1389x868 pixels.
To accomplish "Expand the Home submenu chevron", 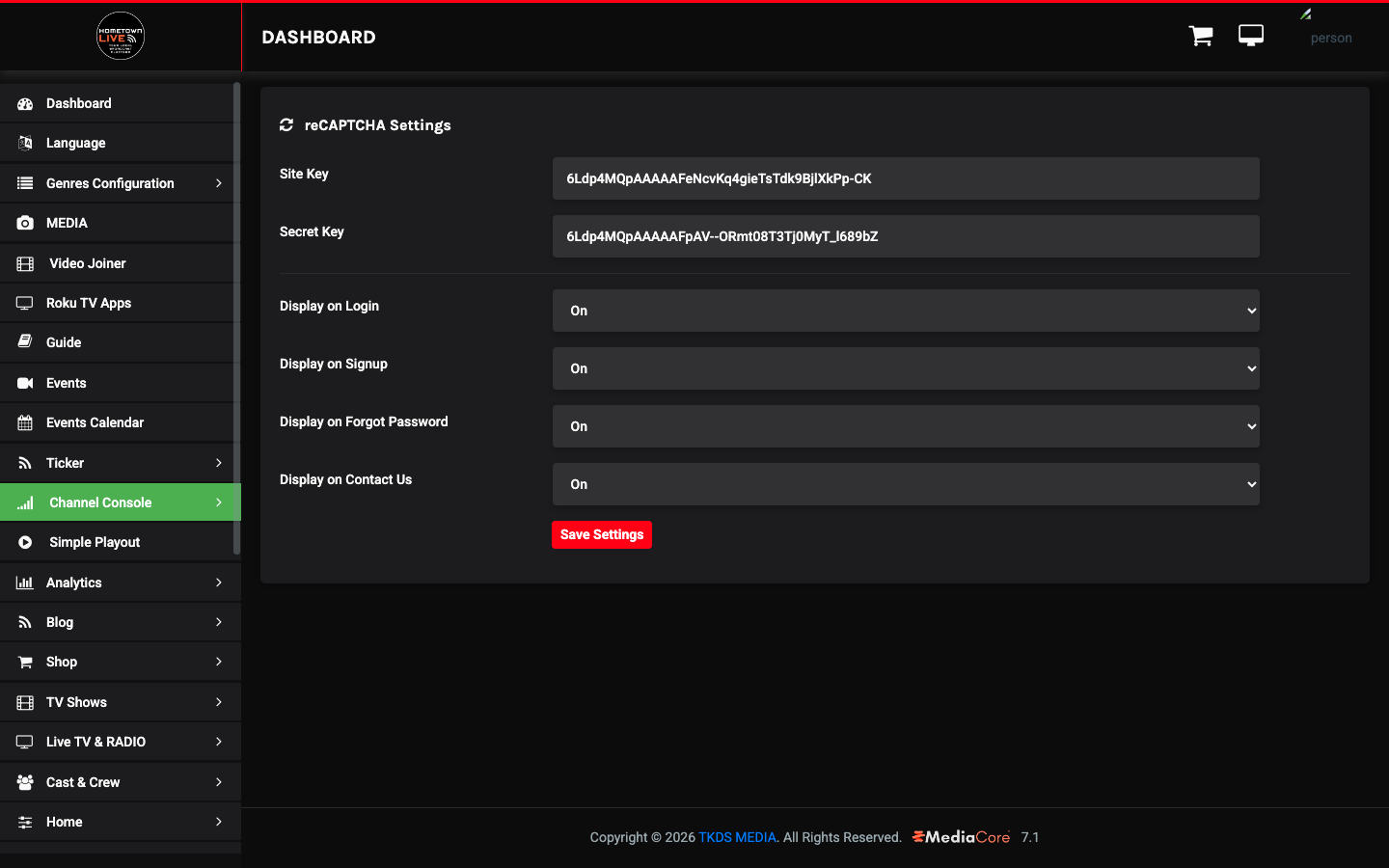I will 219,822.
